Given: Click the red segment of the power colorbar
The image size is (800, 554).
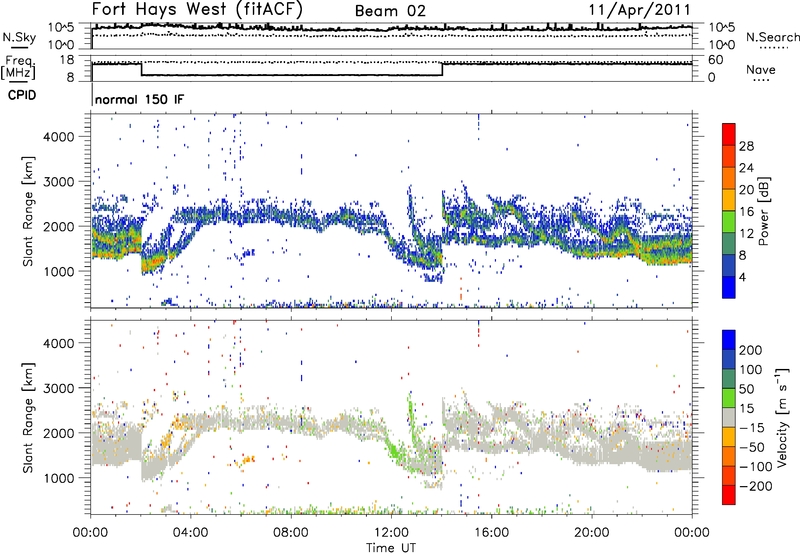Looking at the screenshot, I should (729, 134).
